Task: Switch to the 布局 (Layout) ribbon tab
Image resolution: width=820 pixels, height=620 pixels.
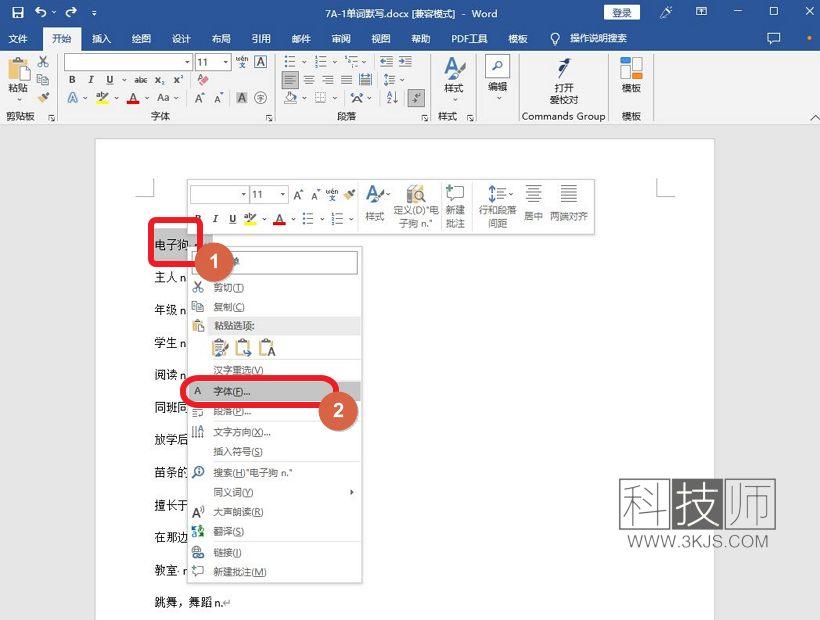Action: pyautogui.click(x=221, y=39)
